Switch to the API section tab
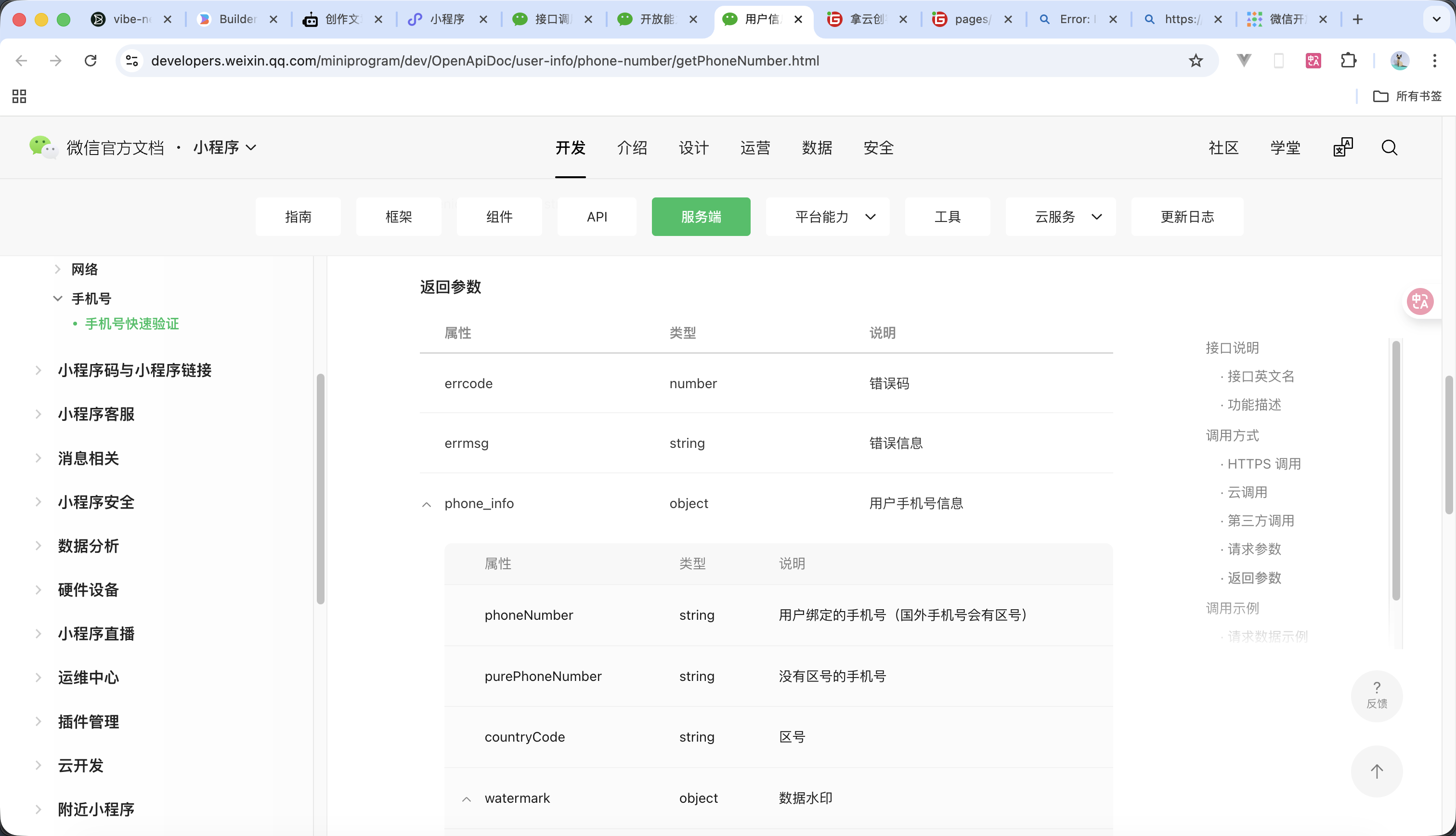The width and height of the screenshot is (1456, 836). pos(597,217)
